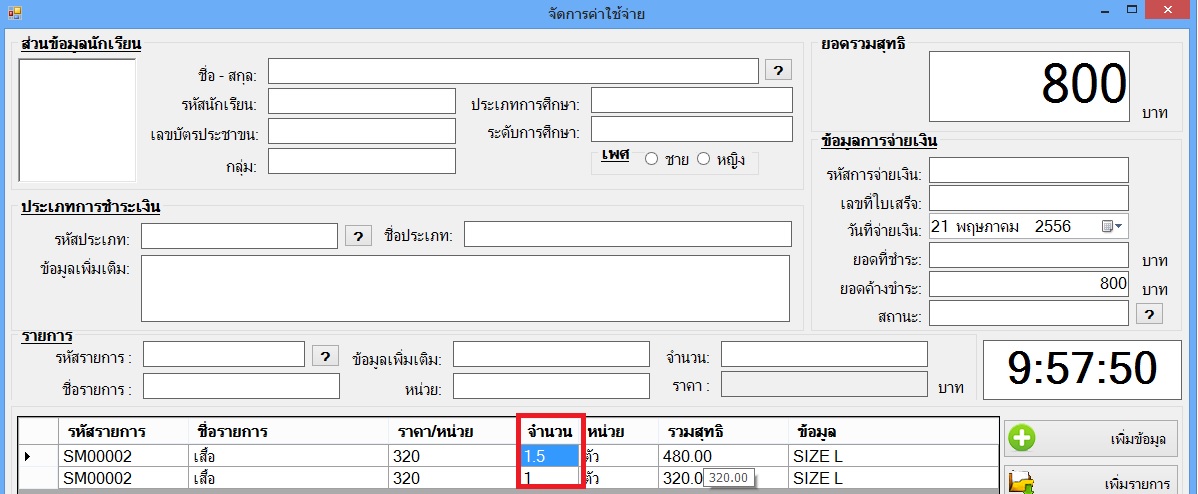Select the quantity cell showing 1

[549, 478]
